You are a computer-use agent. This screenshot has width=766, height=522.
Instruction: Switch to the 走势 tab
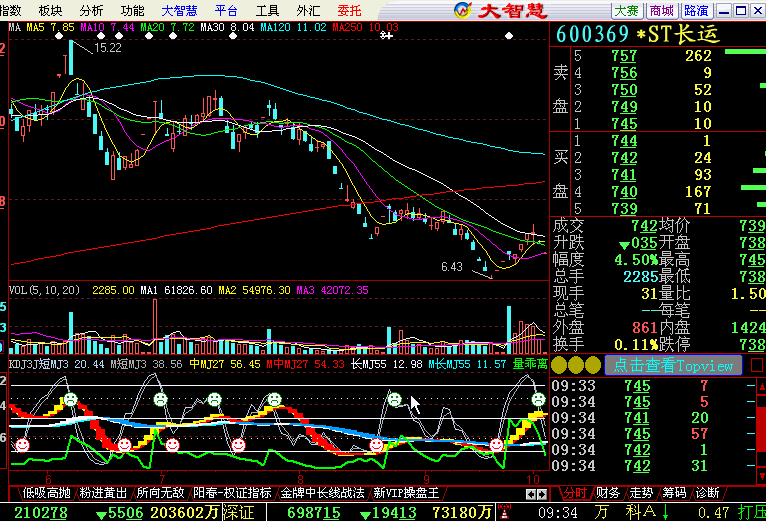click(x=641, y=493)
